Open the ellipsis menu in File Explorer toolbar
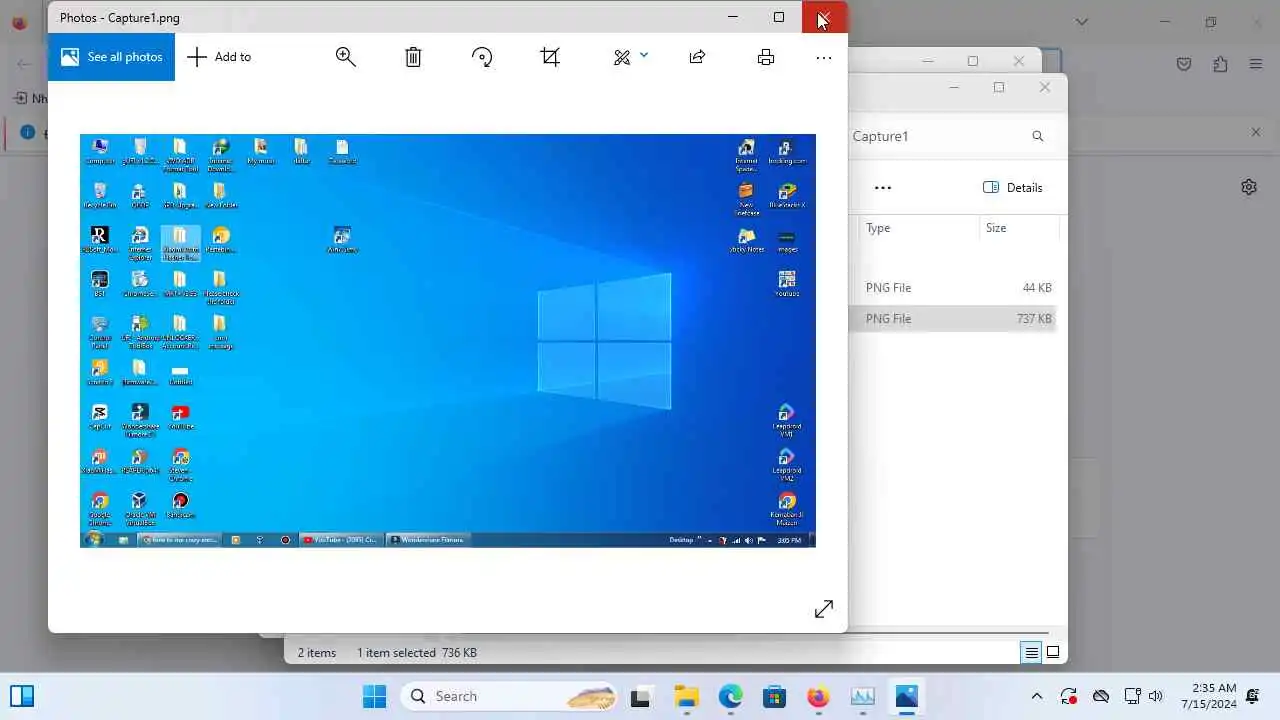Screen dimensions: 1280x720 [x=882, y=187]
